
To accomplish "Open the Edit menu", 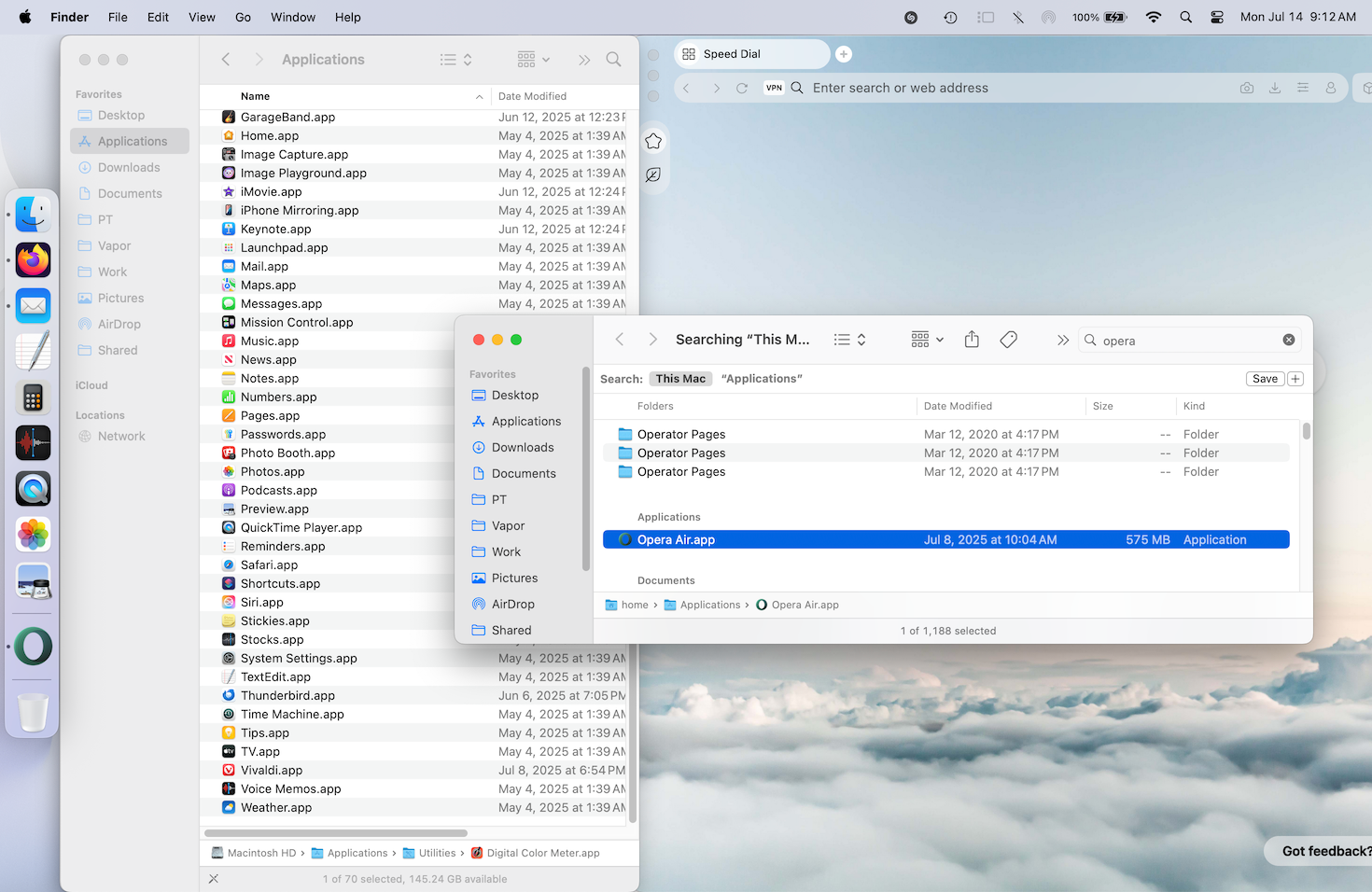I will [x=158, y=17].
